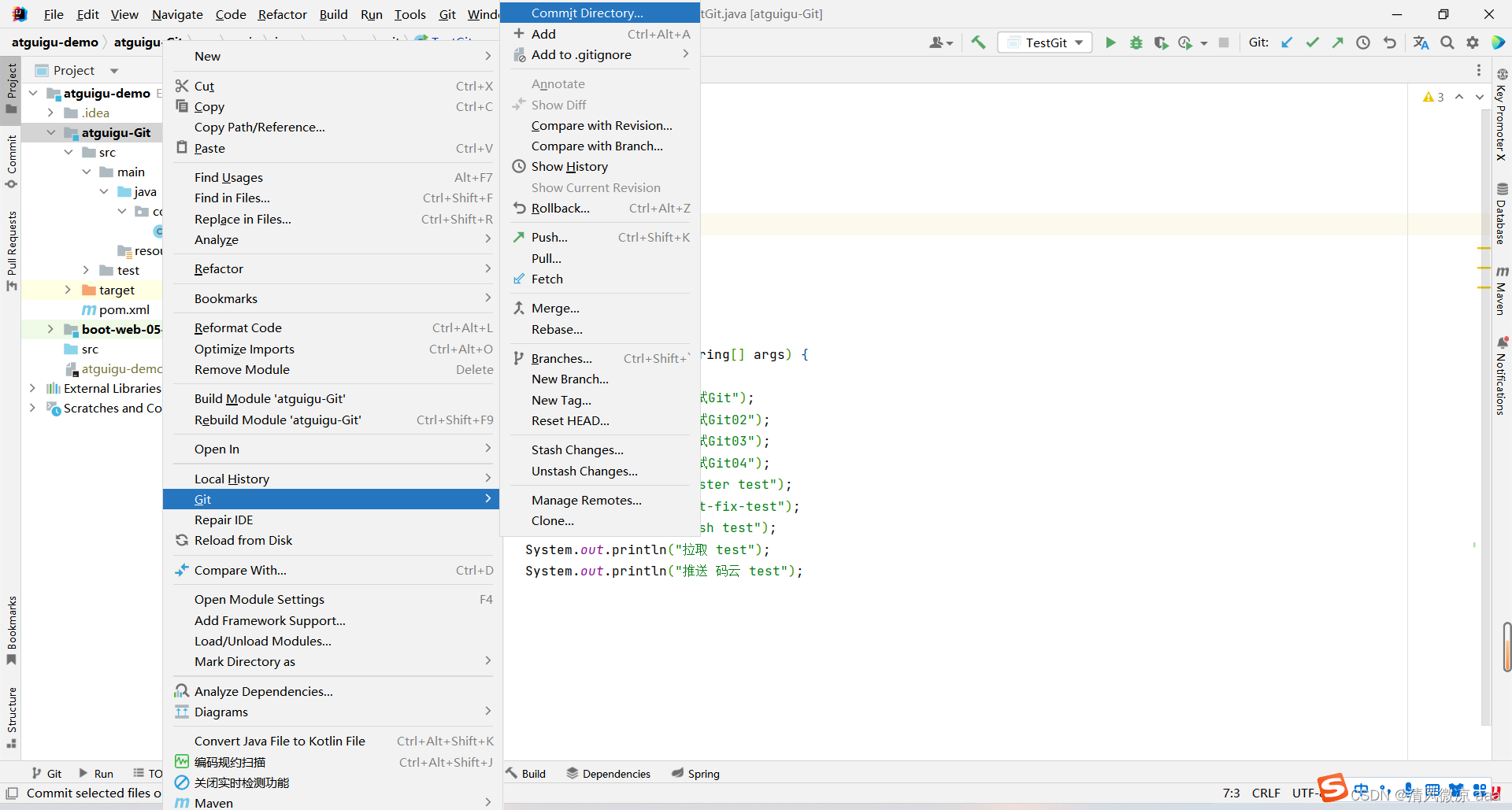Open the Project view dropdown
The height and width of the screenshot is (810, 1512).
pos(114,71)
